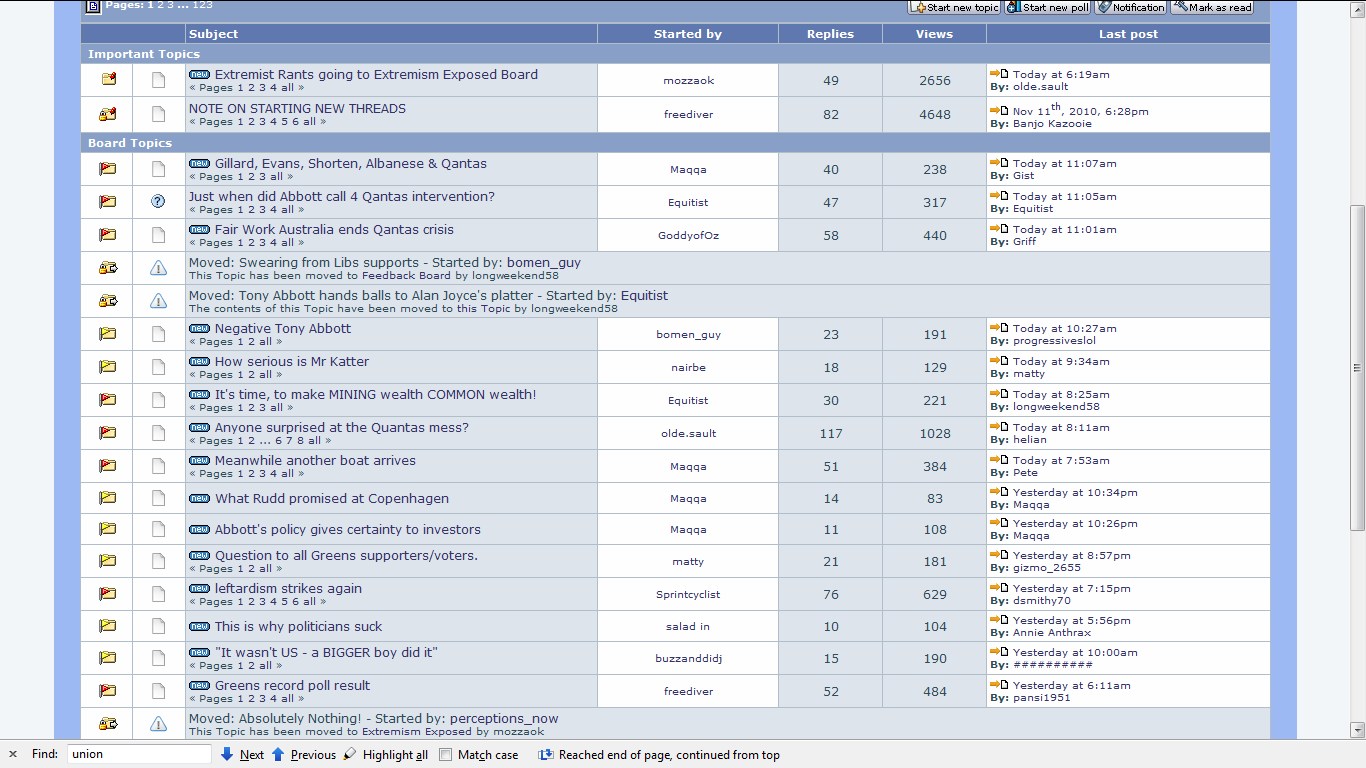The image size is (1366, 768).
Task: Open last post icon for Greens record poll result
Action: tap(999, 686)
